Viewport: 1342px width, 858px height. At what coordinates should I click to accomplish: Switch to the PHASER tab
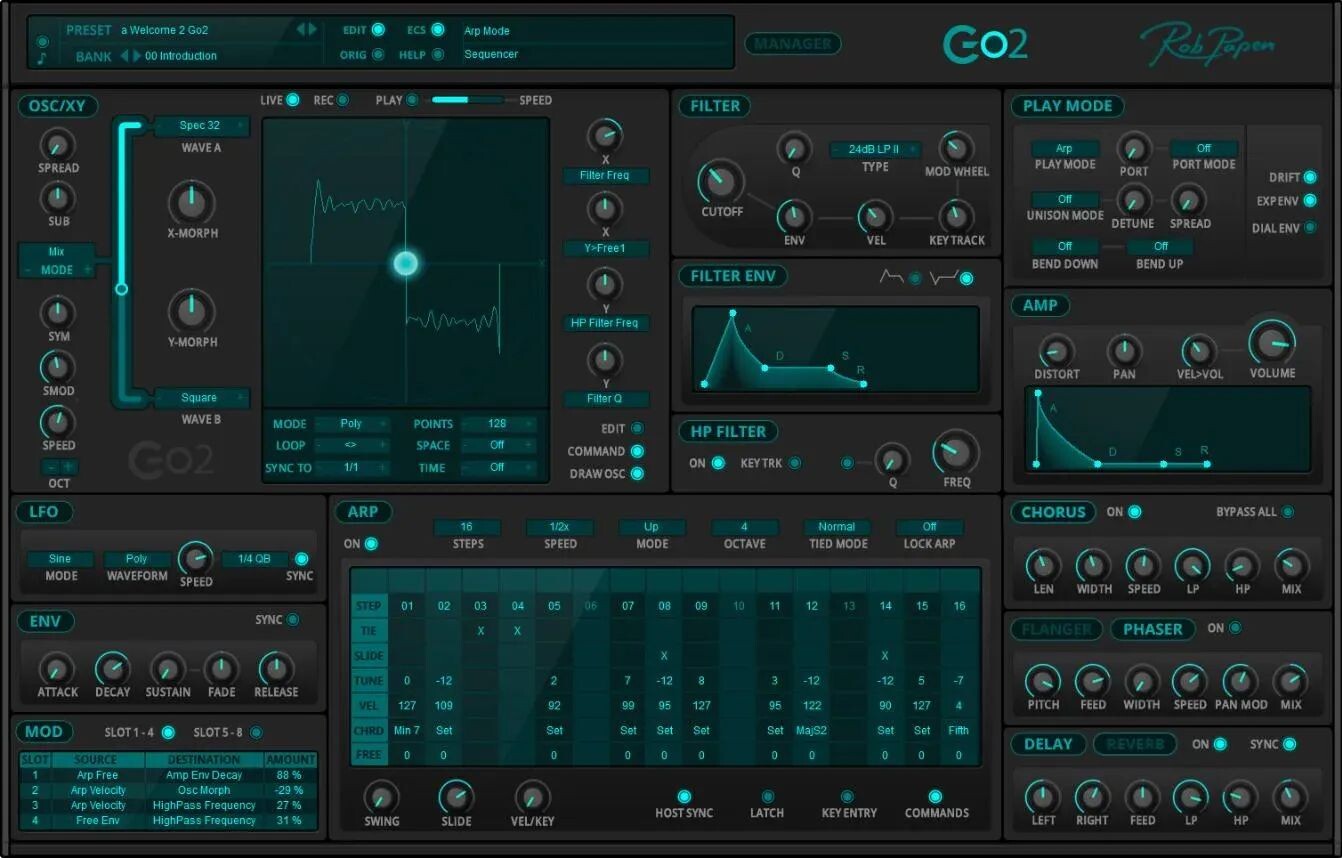pos(1152,629)
